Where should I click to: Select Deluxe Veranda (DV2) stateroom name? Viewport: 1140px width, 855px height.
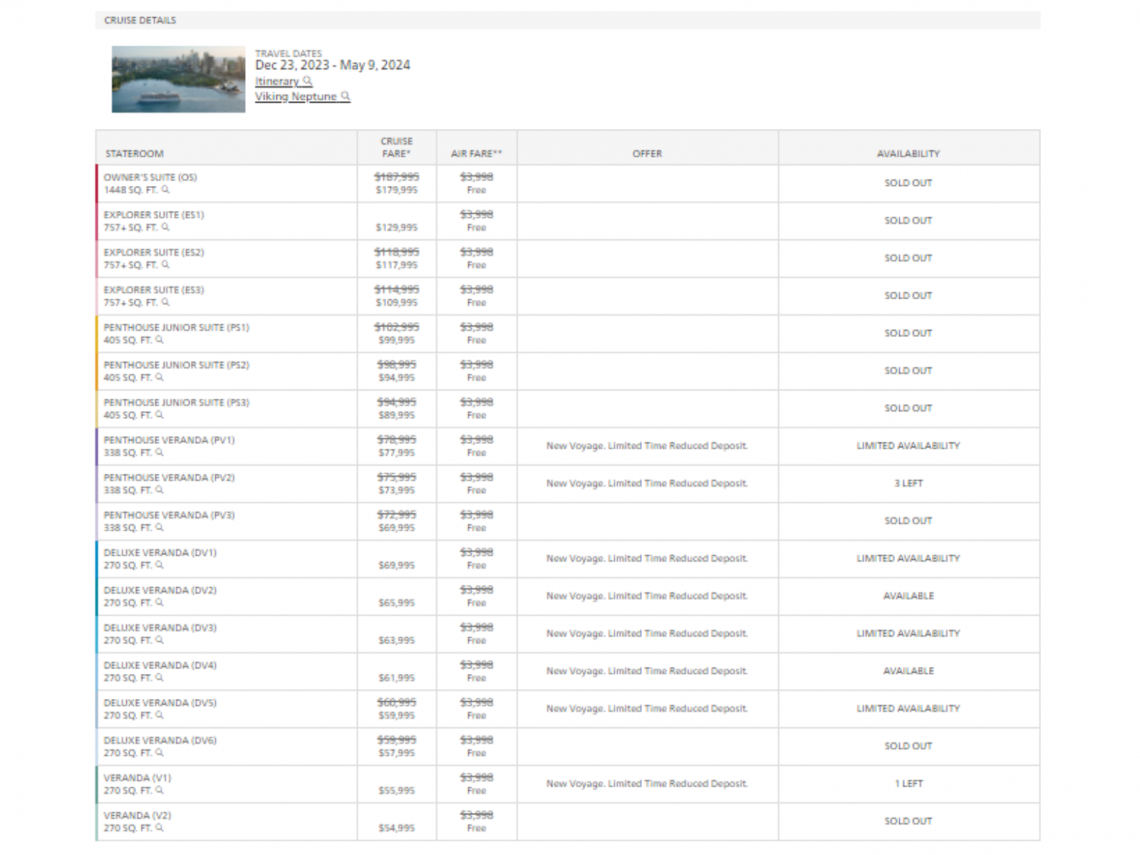pyautogui.click(x=160, y=590)
